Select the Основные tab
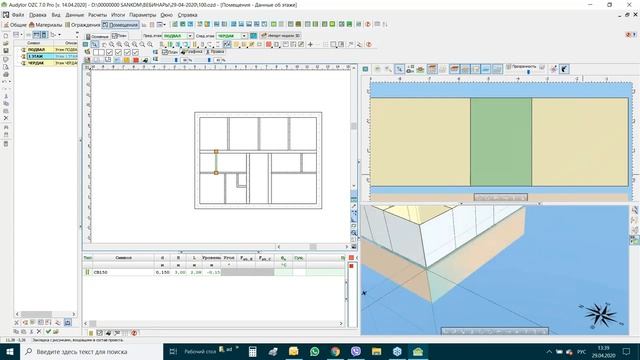Screen dimensions: 640x360 click(97, 36)
